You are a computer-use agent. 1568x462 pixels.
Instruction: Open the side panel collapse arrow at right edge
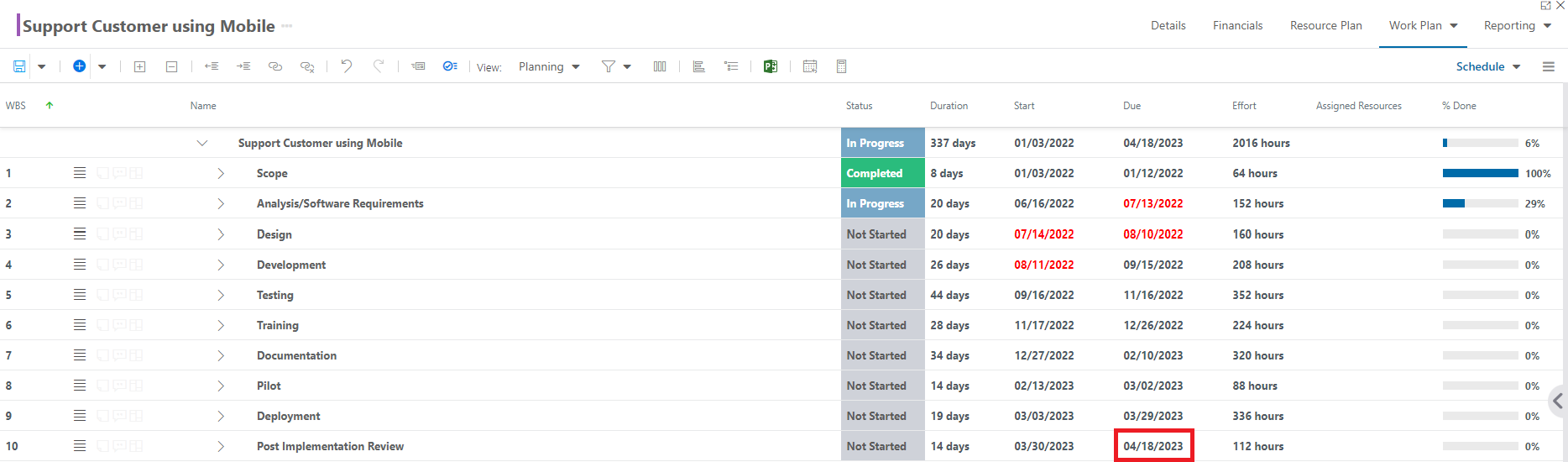[1558, 402]
